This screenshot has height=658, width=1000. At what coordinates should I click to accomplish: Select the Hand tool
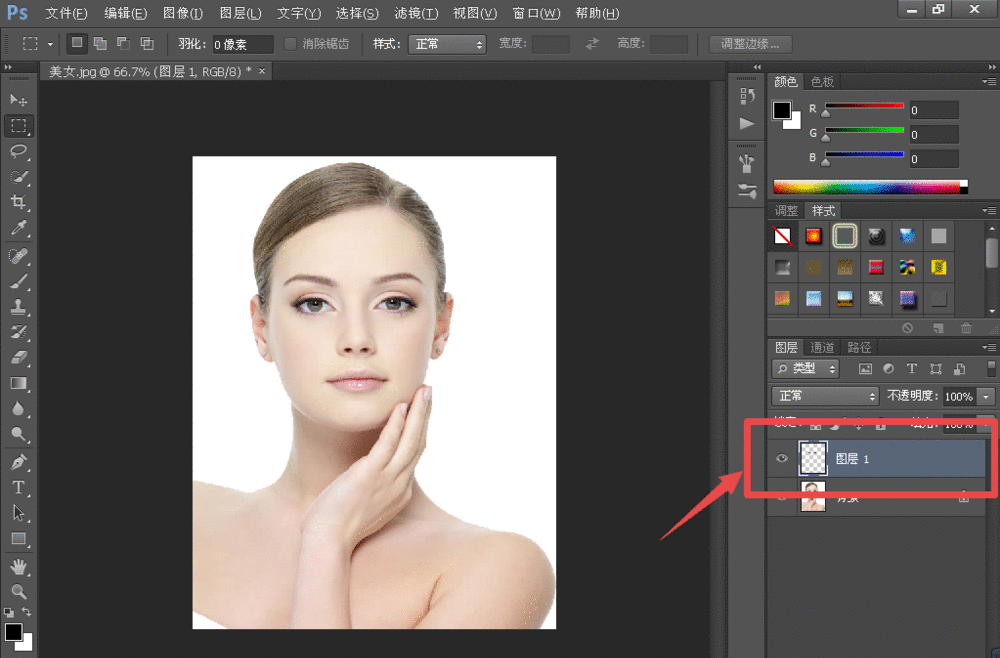click(x=18, y=566)
